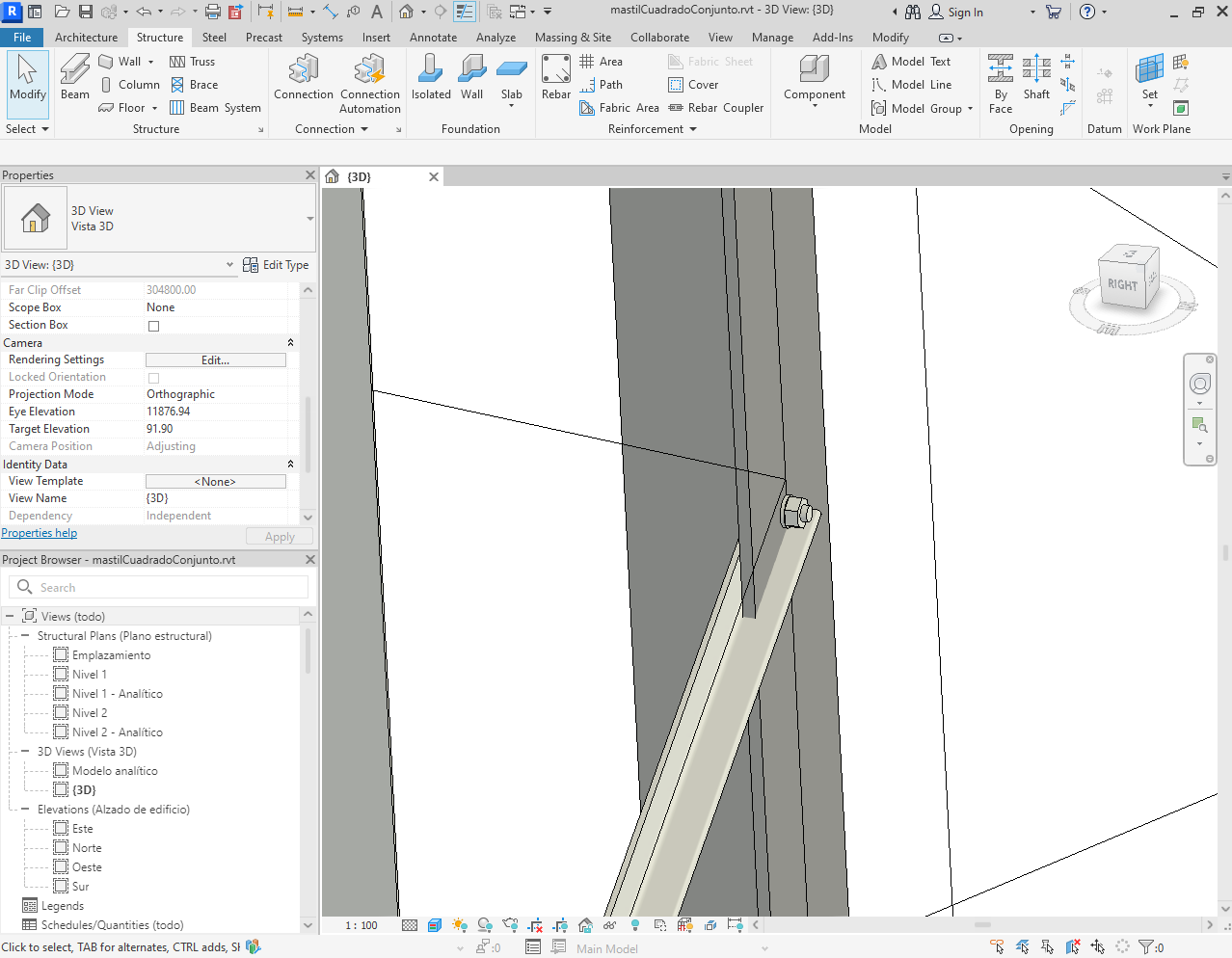Image resolution: width=1232 pixels, height=958 pixels.
Task: Open the Floor tool dropdown arrow
Action: pos(154,108)
